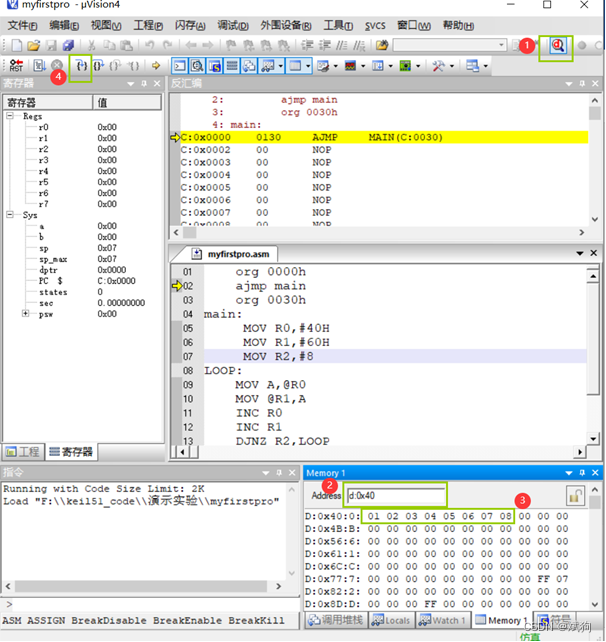Close the Memory 1 panel
Screen dimensions: 606x642
point(595,473)
